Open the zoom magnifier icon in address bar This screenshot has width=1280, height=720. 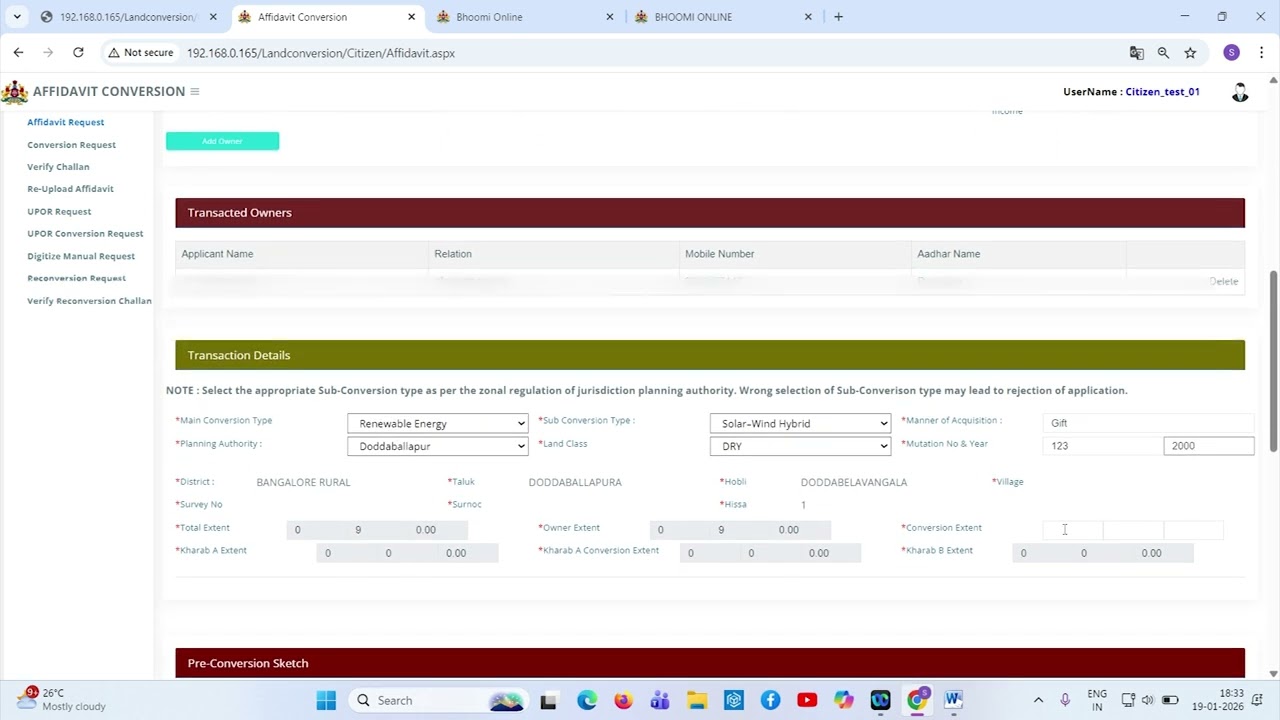coord(1163,53)
